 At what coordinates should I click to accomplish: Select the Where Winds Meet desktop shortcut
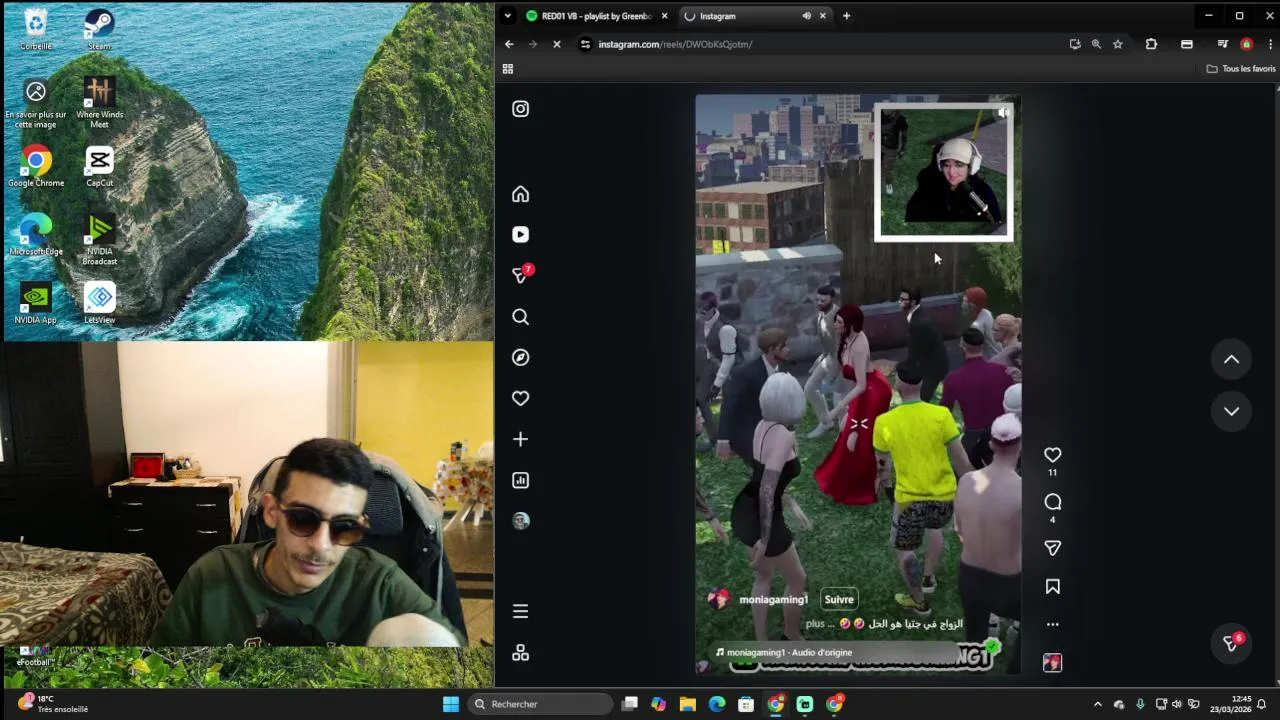coord(99,102)
